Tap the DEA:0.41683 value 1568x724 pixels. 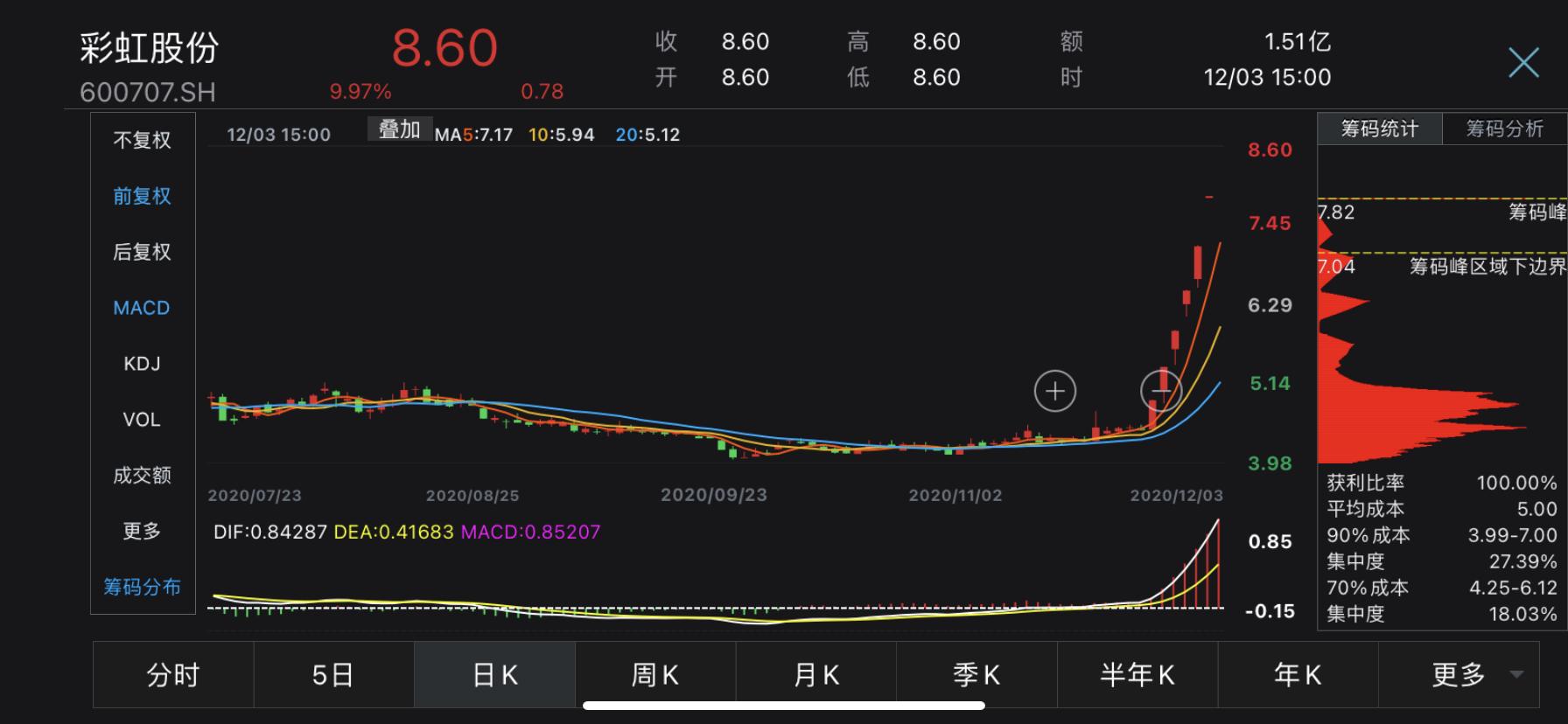[x=394, y=532]
